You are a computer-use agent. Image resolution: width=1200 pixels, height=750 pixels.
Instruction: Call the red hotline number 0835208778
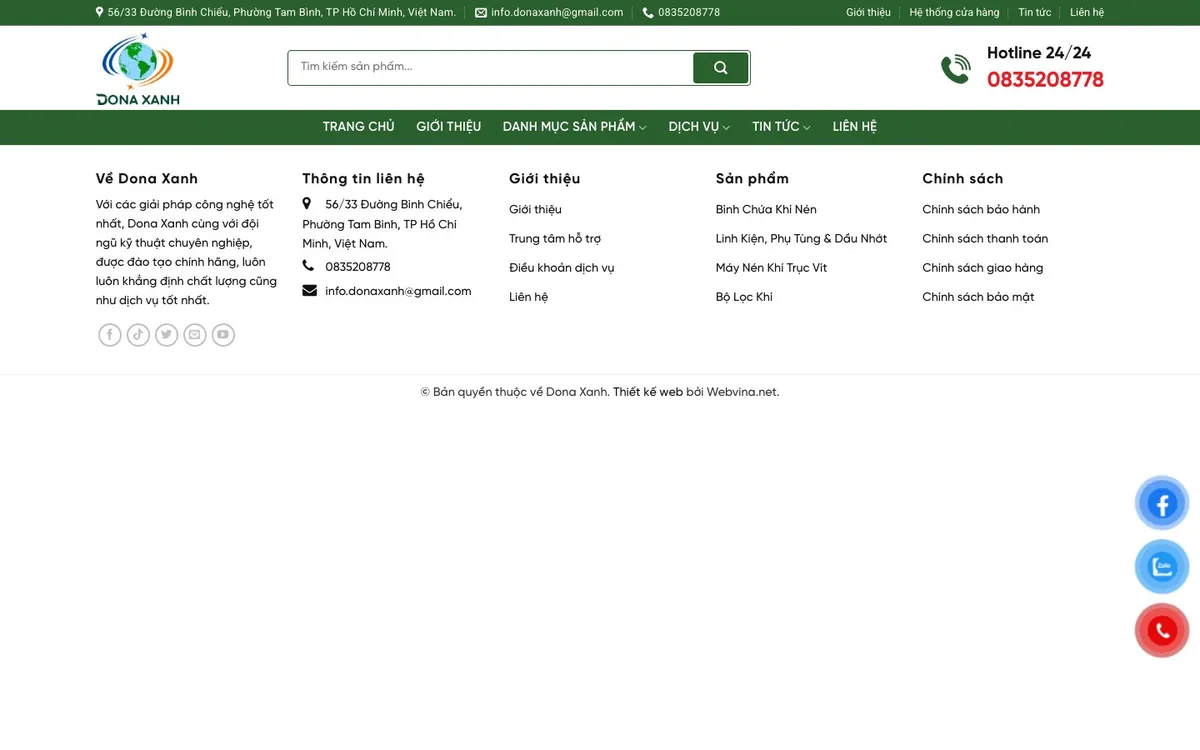1045,80
